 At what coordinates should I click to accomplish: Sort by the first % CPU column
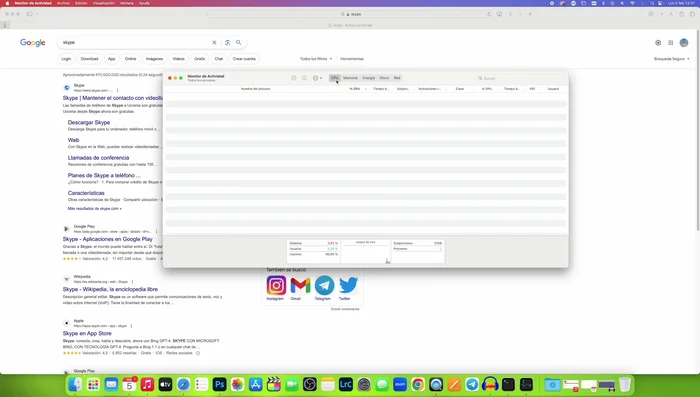(355, 89)
